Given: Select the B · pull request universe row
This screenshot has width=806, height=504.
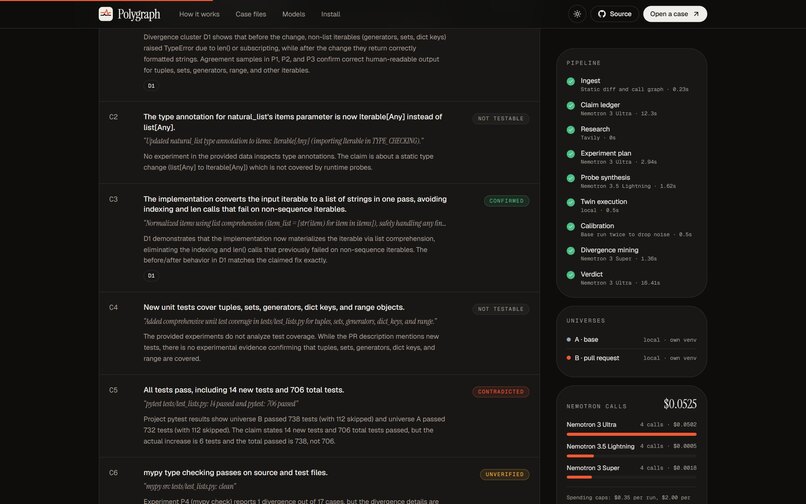Looking at the screenshot, I should point(631,358).
